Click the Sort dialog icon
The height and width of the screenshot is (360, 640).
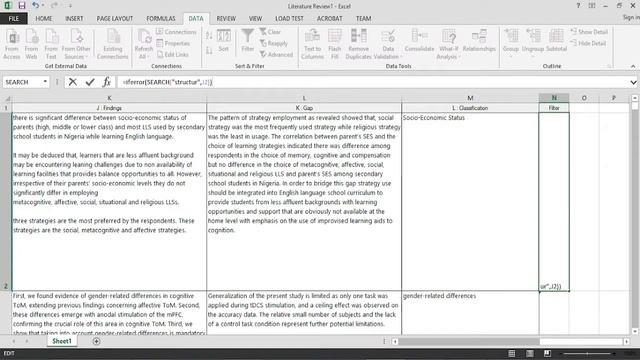[x=224, y=40]
